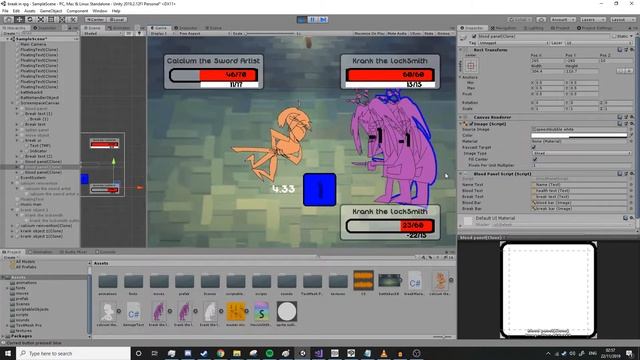Open the cloud services icon
The width and height of the screenshot is (640, 360).
click(x=541, y=19)
